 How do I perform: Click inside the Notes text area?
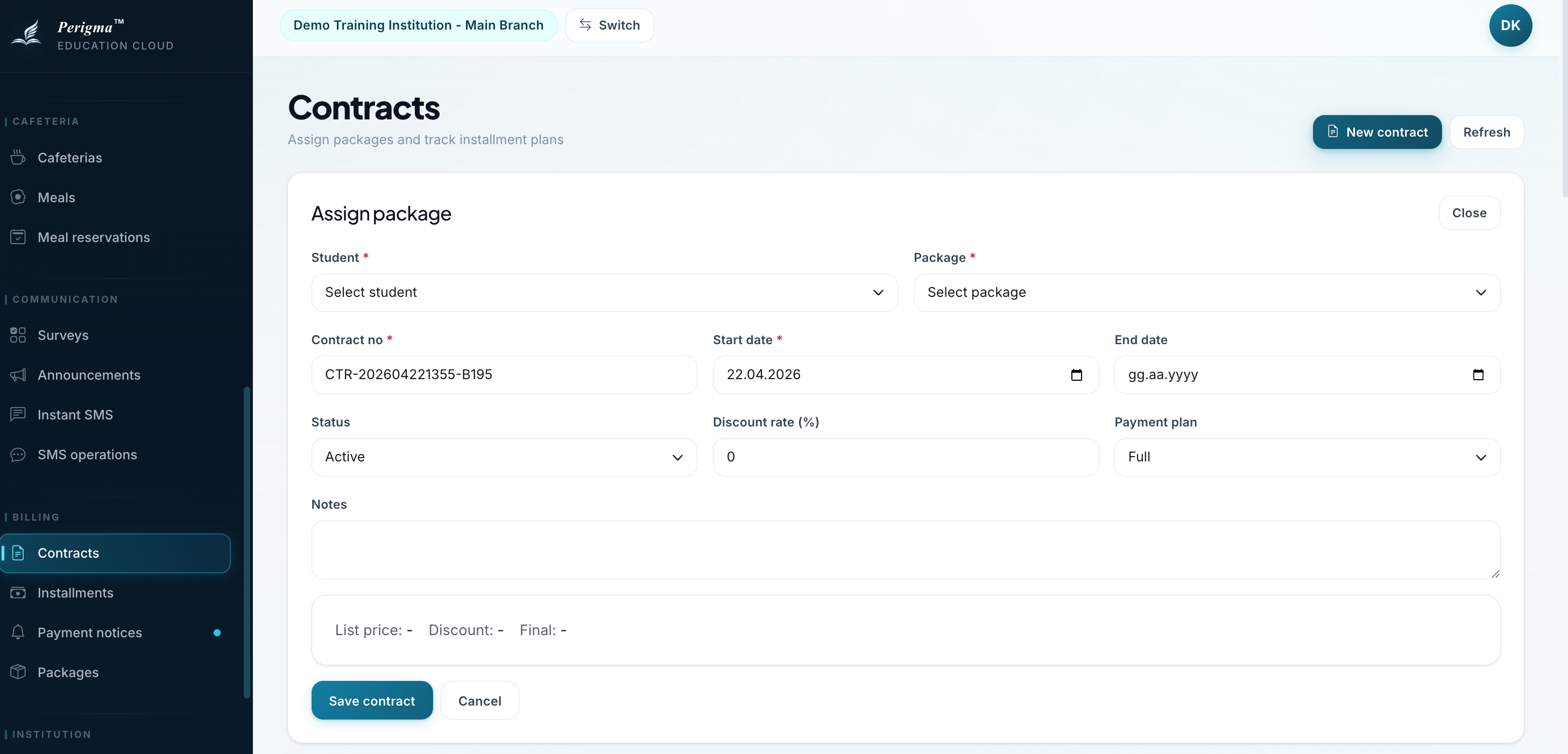[905, 550]
